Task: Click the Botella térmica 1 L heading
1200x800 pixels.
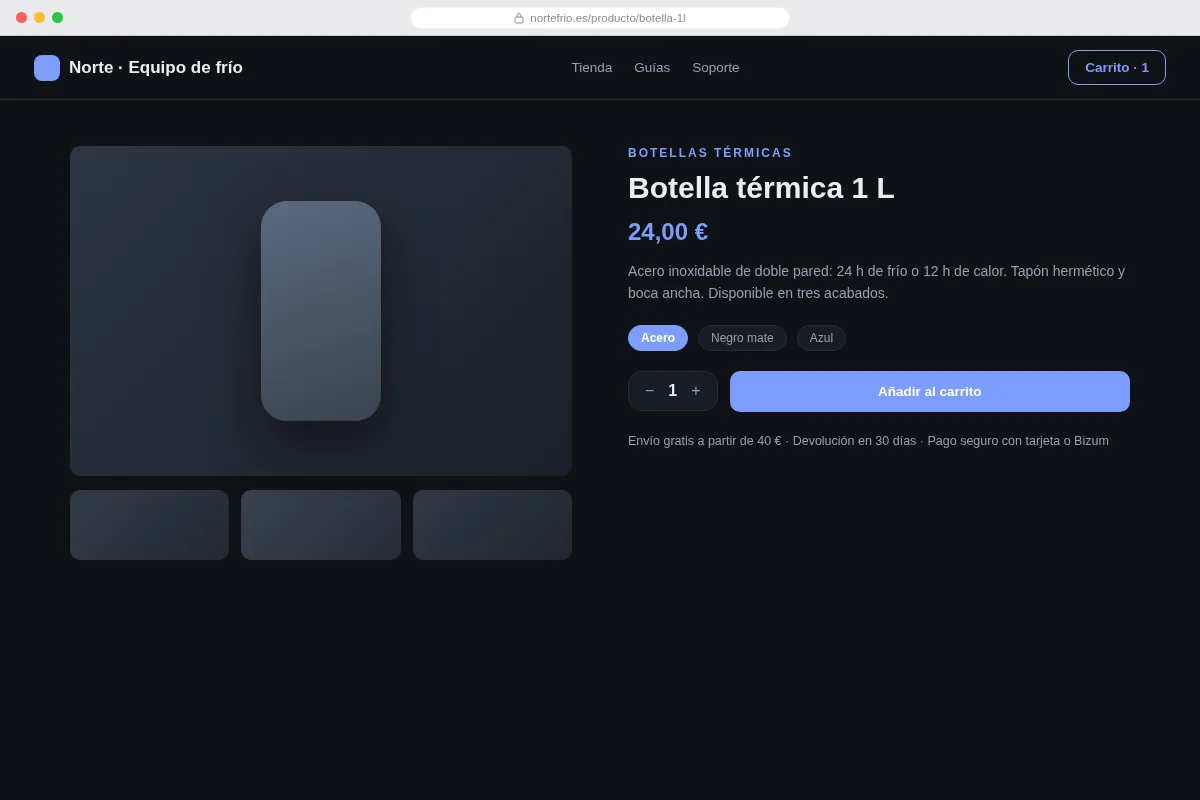Action: point(761,188)
